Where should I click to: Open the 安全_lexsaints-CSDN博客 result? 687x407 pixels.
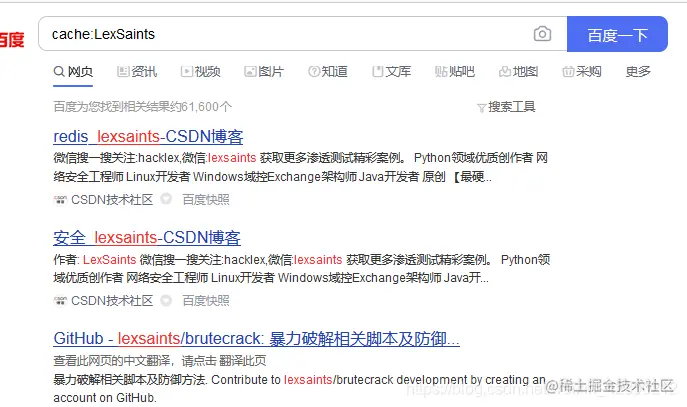147,237
